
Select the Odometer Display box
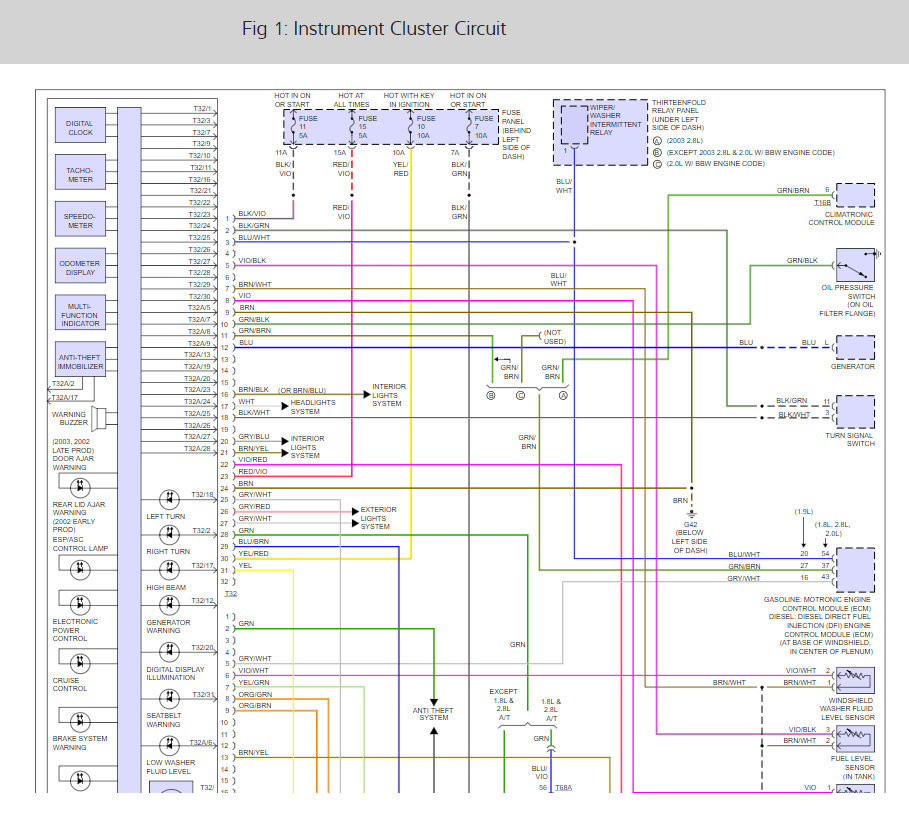point(80,266)
